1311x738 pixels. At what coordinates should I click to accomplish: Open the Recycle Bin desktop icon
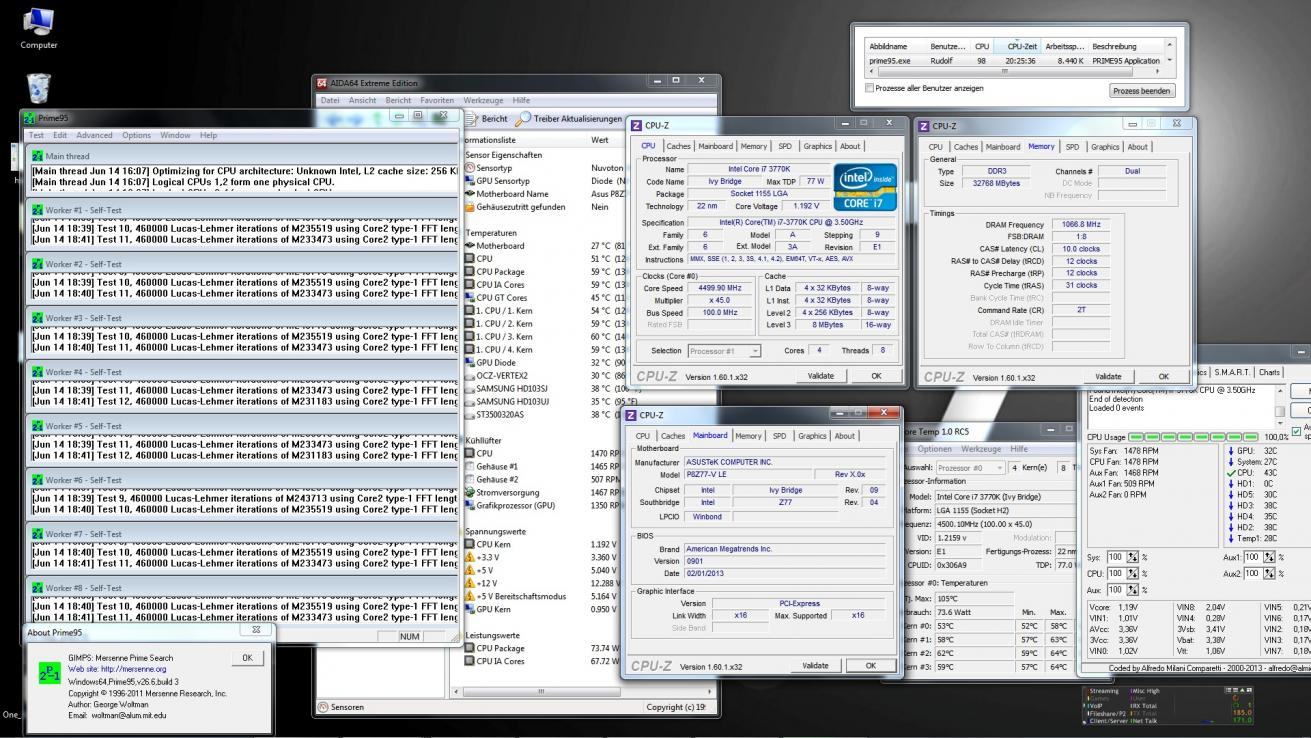click(x=38, y=87)
